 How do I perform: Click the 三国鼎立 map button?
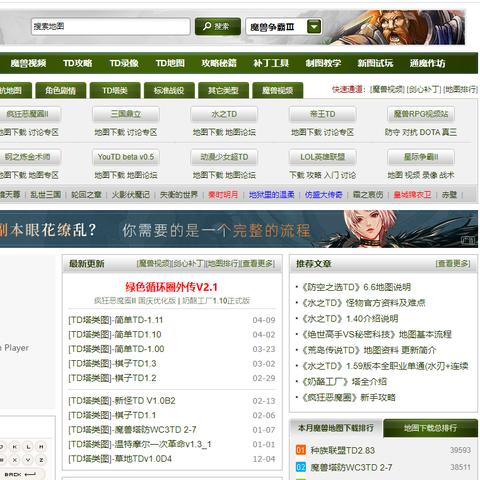(126, 114)
